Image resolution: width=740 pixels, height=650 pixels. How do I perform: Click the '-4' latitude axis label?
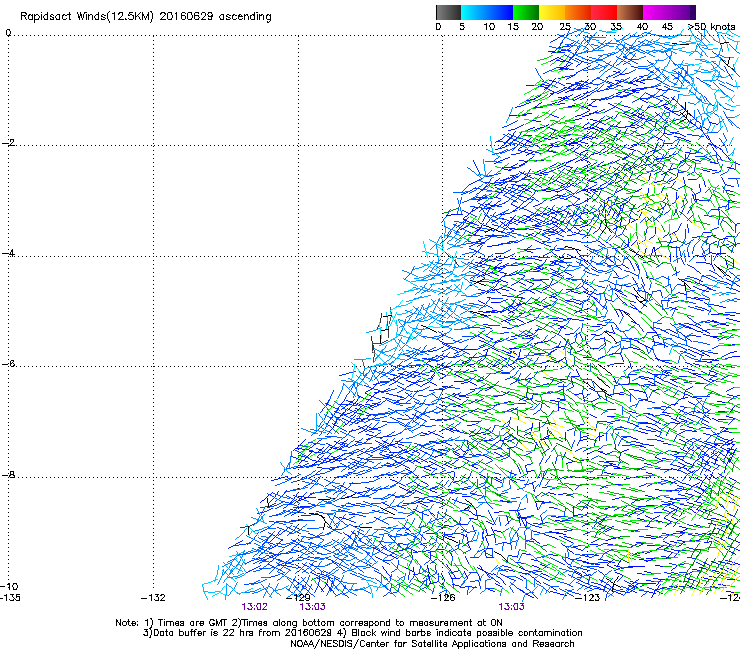pos(8,253)
